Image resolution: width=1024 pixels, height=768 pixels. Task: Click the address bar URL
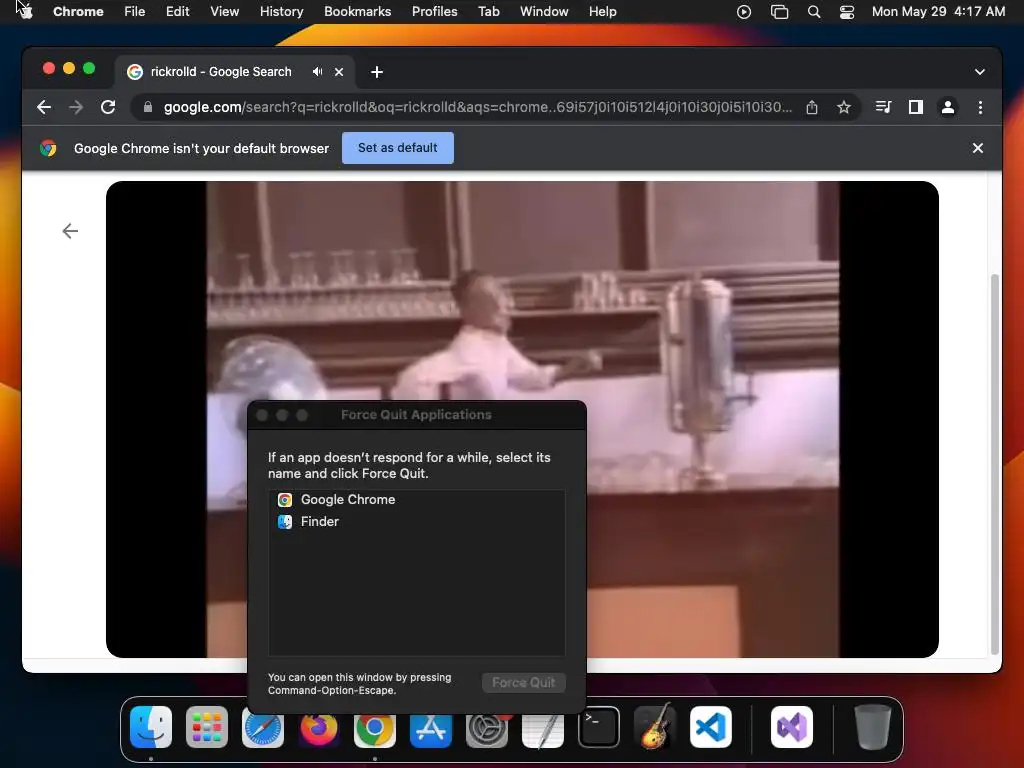coord(477,107)
